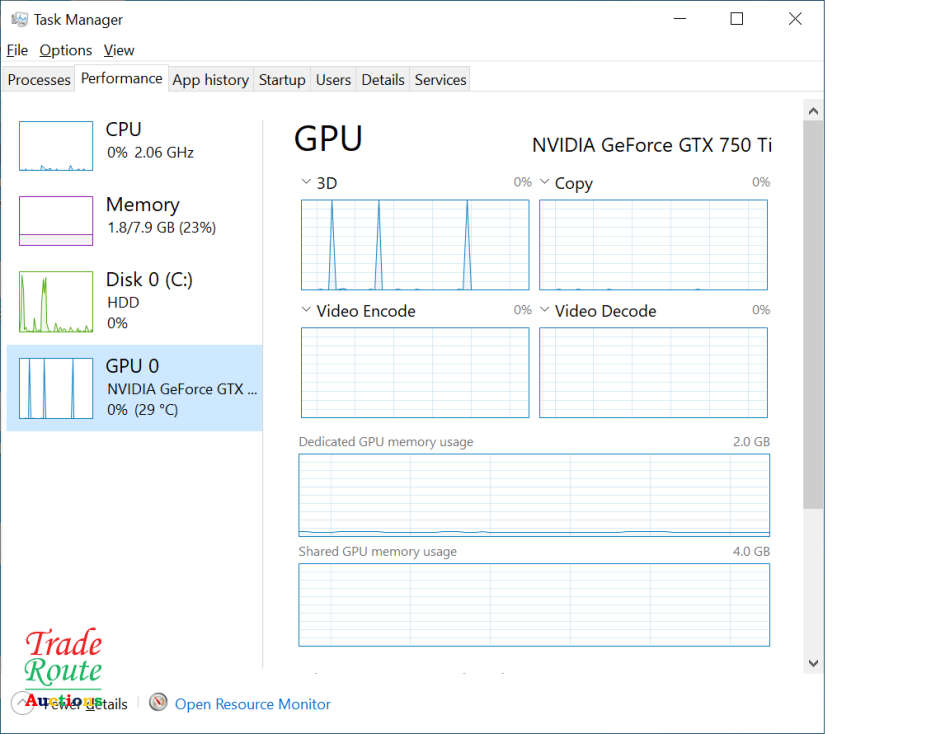Screen dimensions: 950x734
Task: Switch to the App history tab
Action: (210, 80)
